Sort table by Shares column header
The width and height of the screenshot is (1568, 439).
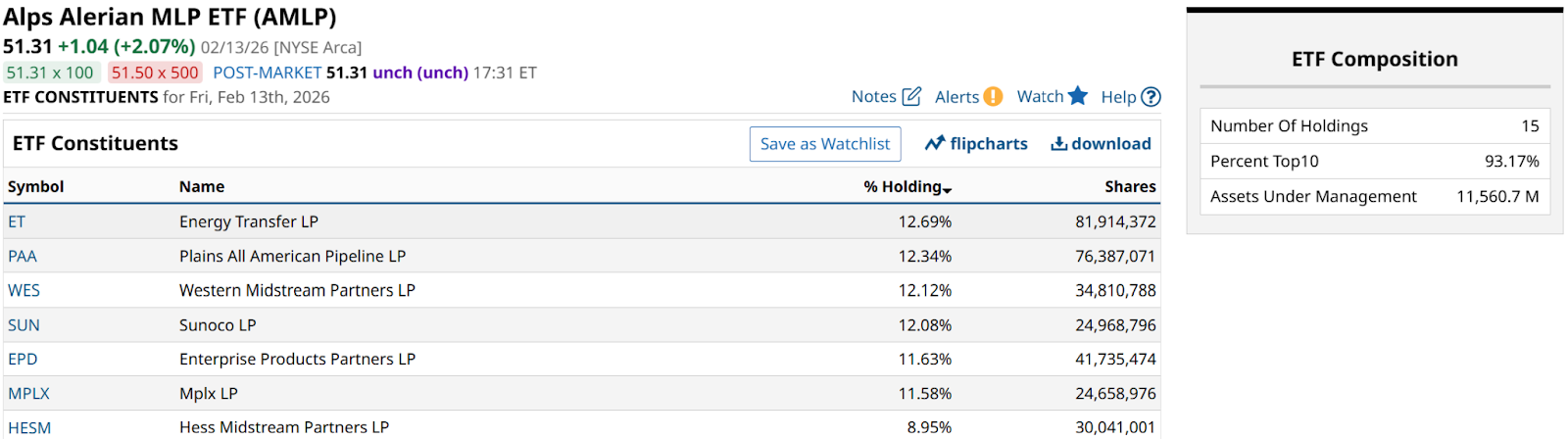tap(1130, 186)
